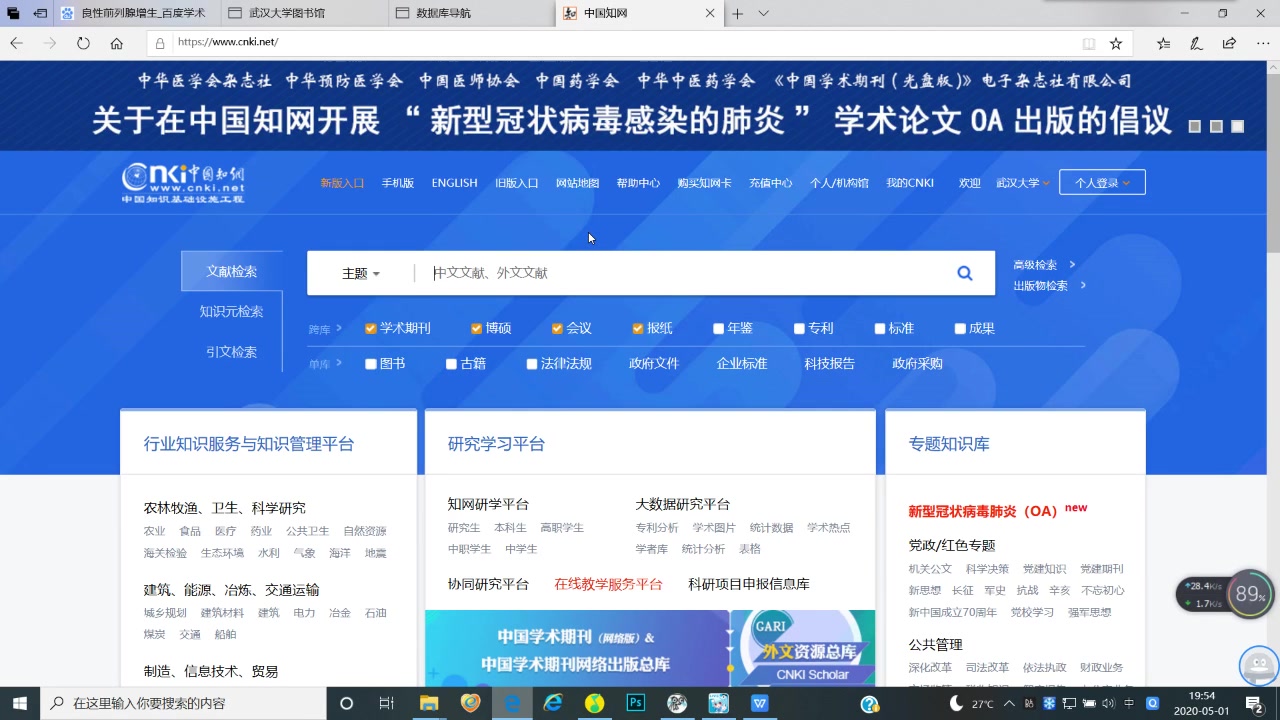Open a new tab with plus icon
Image resolution: width=1280 pixels, height=720 pixels.
(x=738, y=13)
